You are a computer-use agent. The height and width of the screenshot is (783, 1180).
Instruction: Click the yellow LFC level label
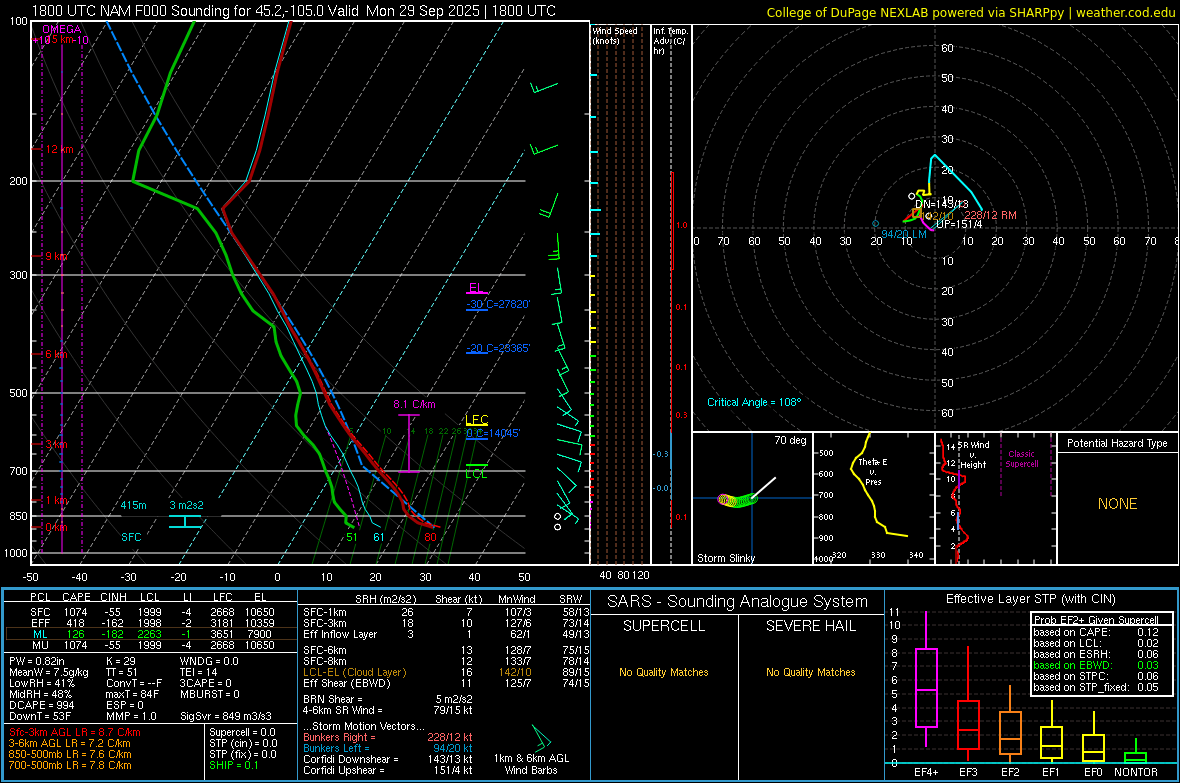[x=476, y=419]
